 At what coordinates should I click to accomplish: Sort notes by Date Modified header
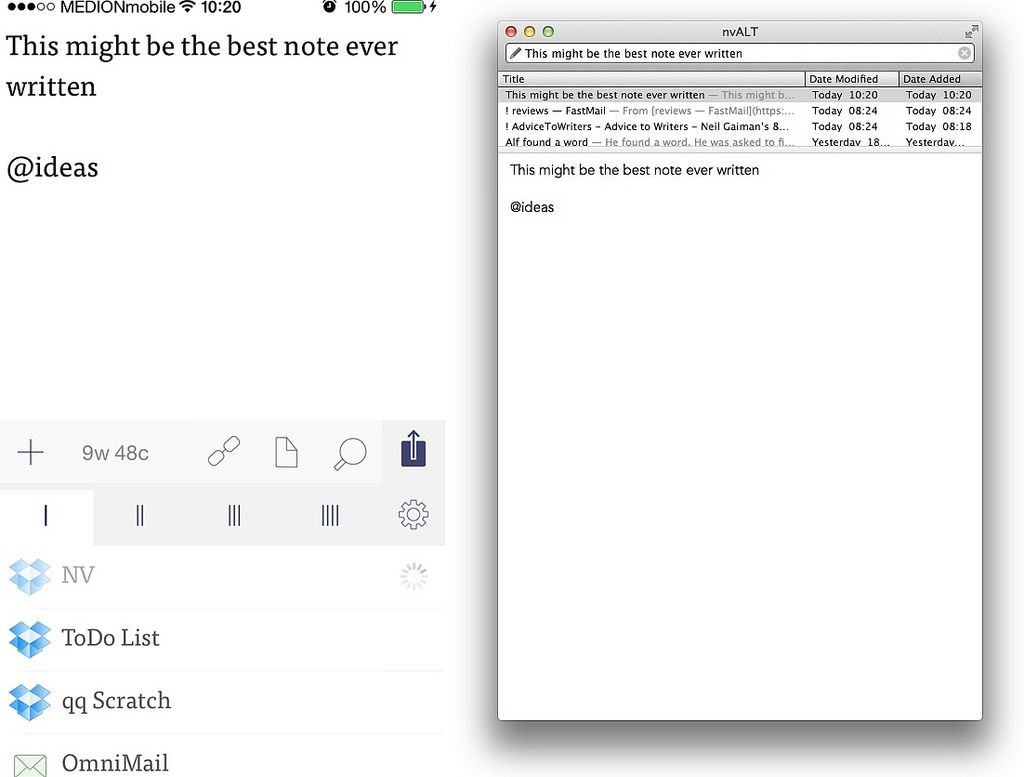tap(851, 79)
